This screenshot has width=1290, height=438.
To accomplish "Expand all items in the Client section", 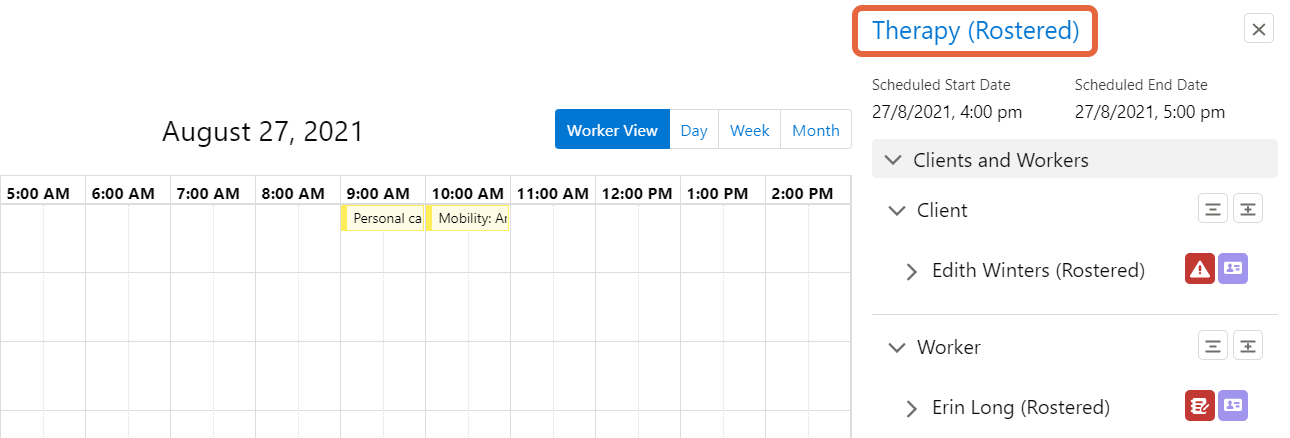I will pos(1248,209).
